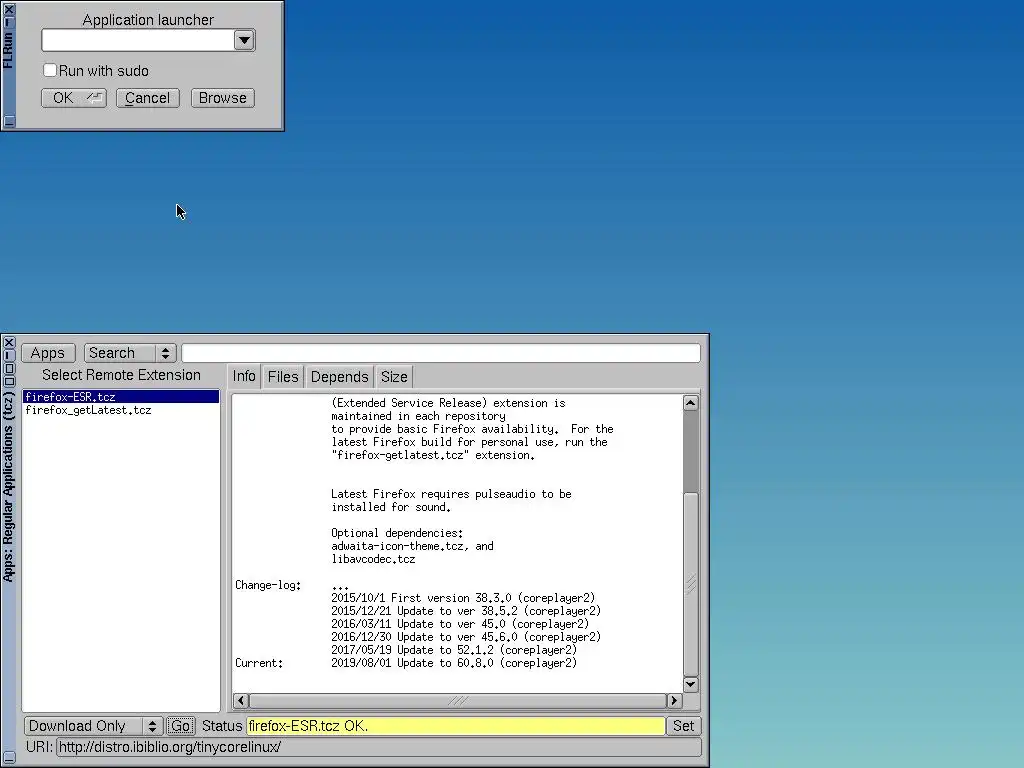Click the search text field in Apps window
The width and height of the screenshot is (1024, 768).
(441, 353)
